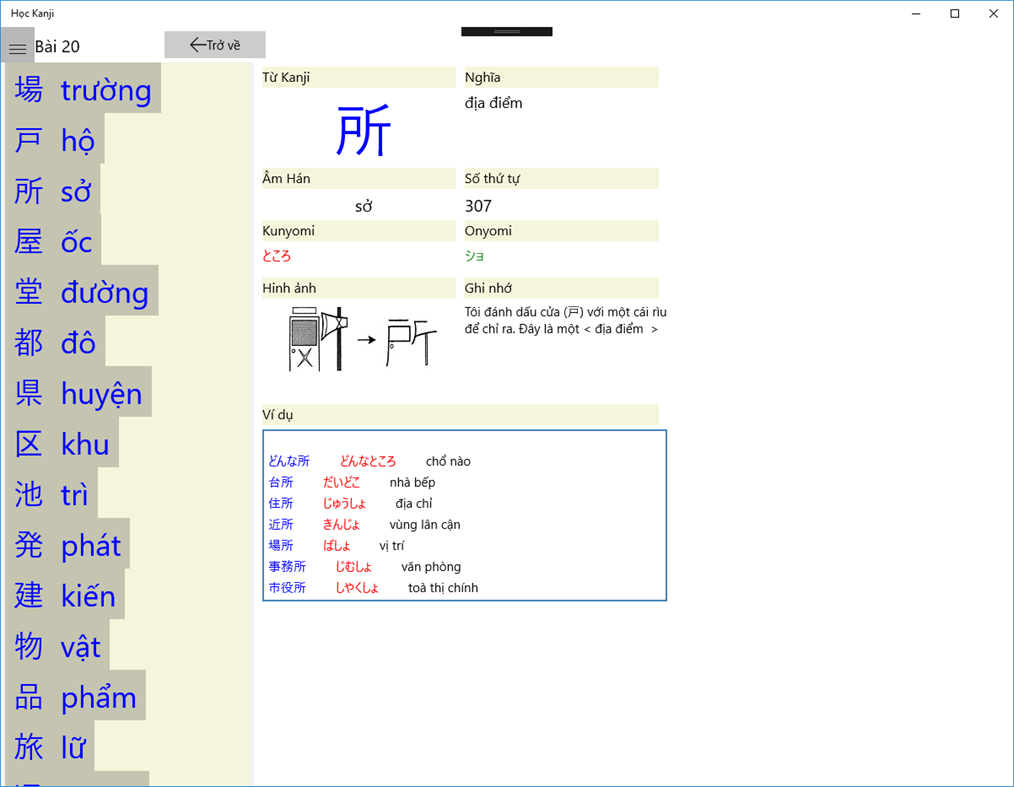Select kanji 屋 ốc in the sidebar
This screenshot has height=787, width=1014.
coord(55,241)
